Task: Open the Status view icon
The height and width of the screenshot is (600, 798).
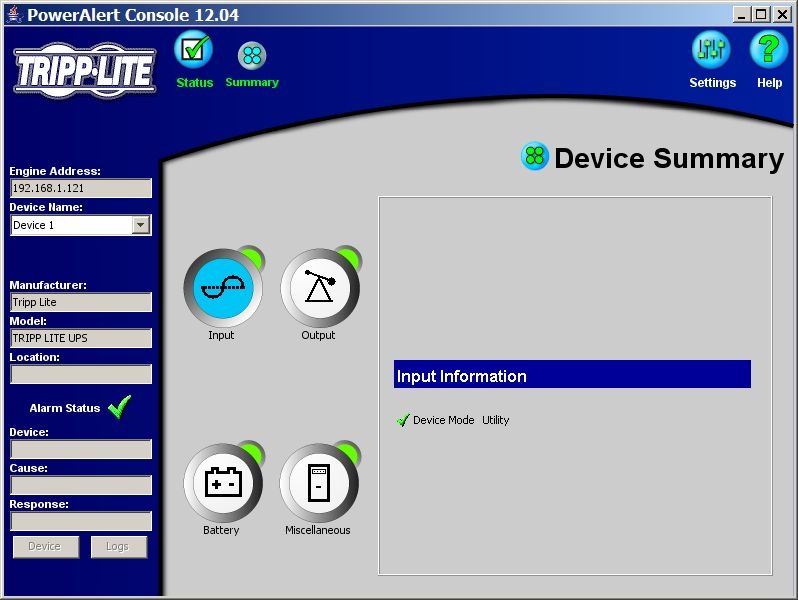Action: tap(193, 49)
